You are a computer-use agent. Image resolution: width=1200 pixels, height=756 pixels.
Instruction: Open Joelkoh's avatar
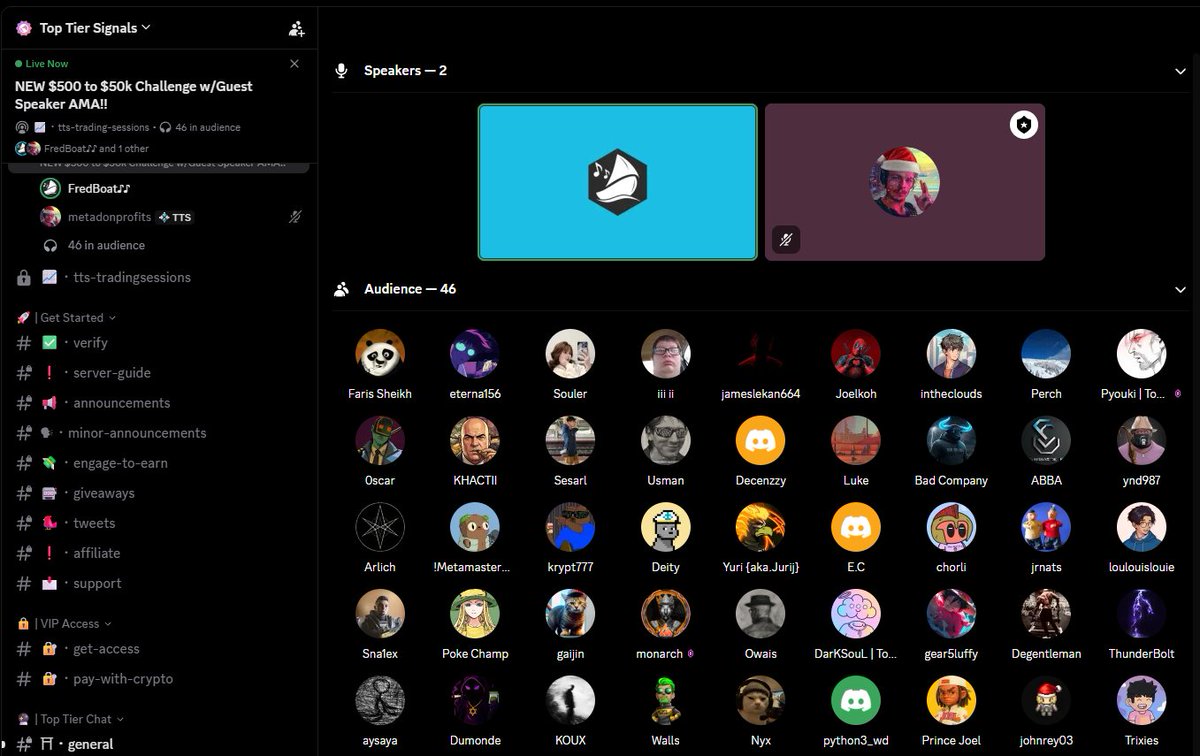pyautogui.click(x=856, y=354)
